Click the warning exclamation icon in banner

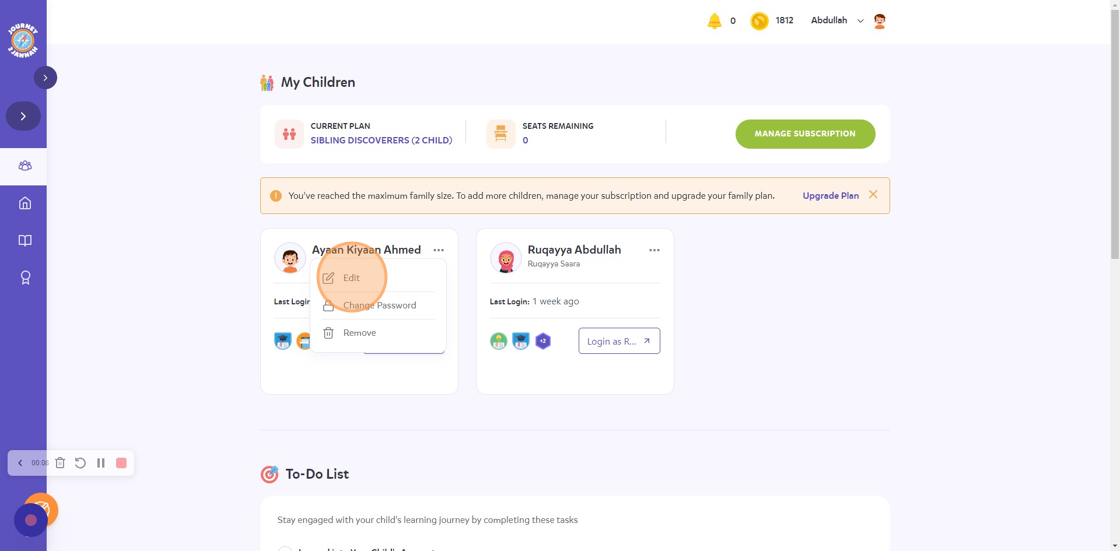tap(276, 196)
